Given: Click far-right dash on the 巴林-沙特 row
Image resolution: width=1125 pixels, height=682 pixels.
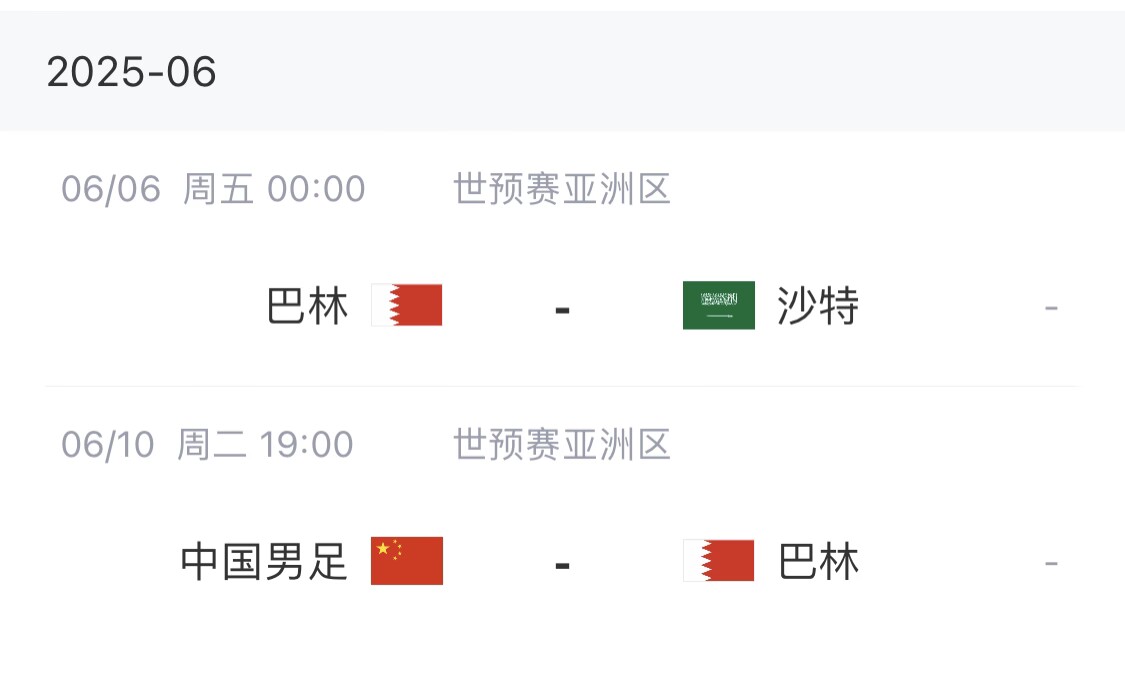Looking at the screenshot, I should (x=1051, y=308).
